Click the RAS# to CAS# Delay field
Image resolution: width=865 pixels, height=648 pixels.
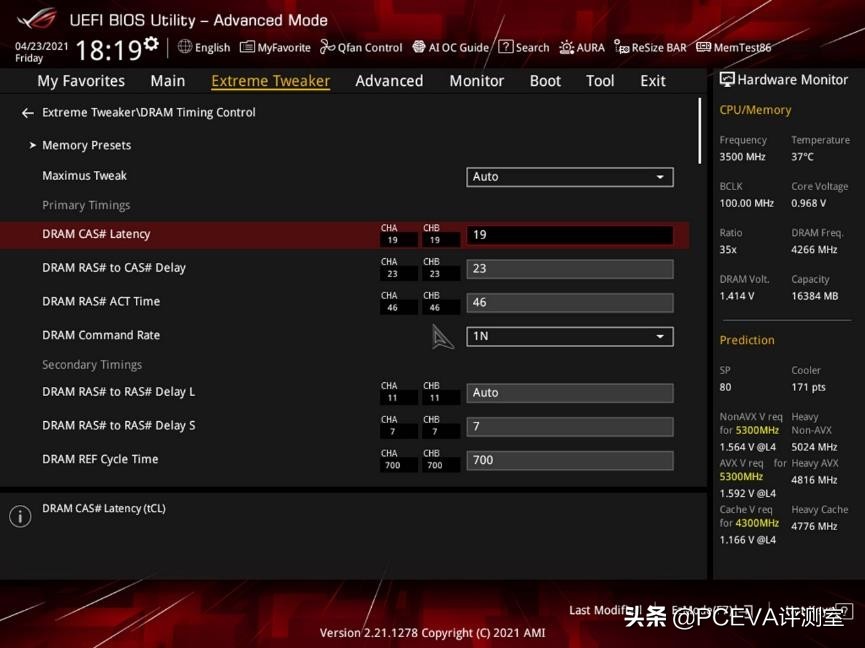coord(570,269)
